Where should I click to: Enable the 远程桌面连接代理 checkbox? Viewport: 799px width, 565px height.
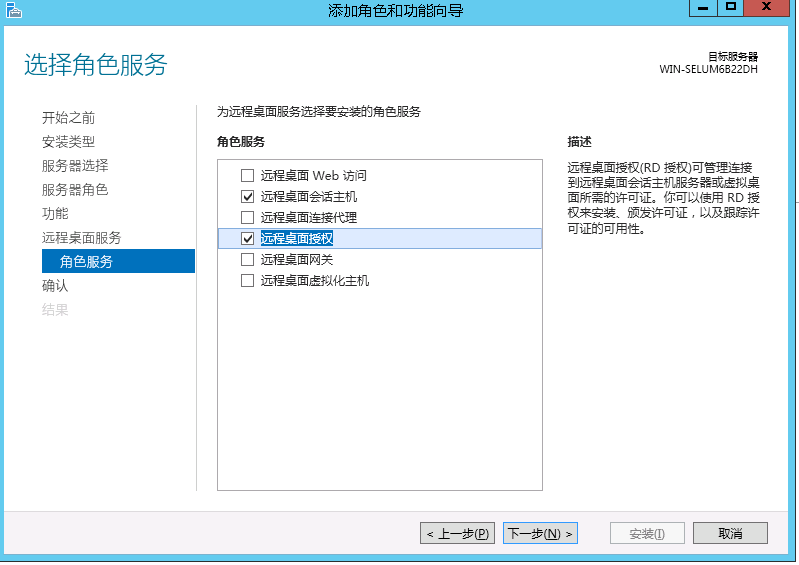(247, 218)
